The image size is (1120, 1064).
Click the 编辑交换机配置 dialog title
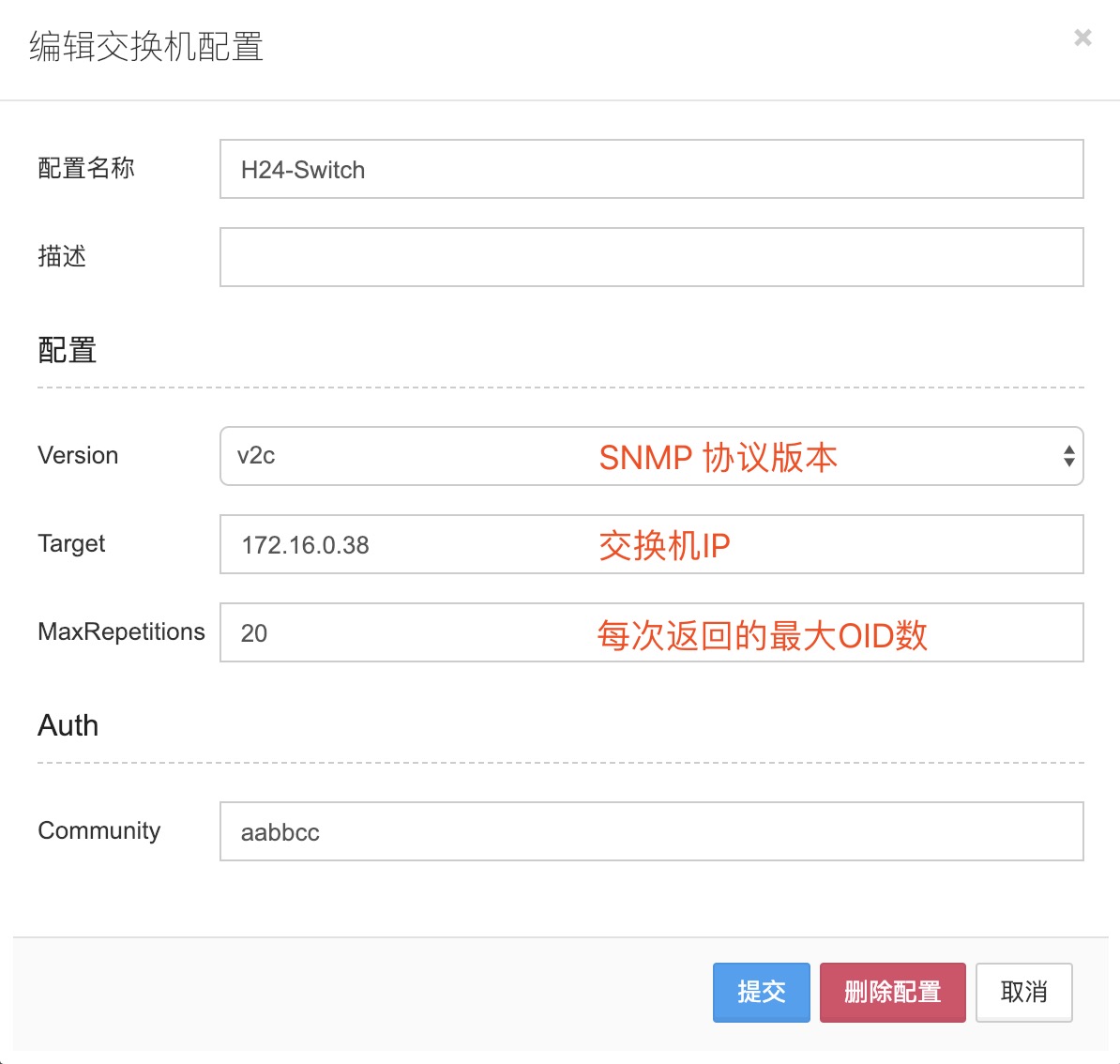coord(146,46)
